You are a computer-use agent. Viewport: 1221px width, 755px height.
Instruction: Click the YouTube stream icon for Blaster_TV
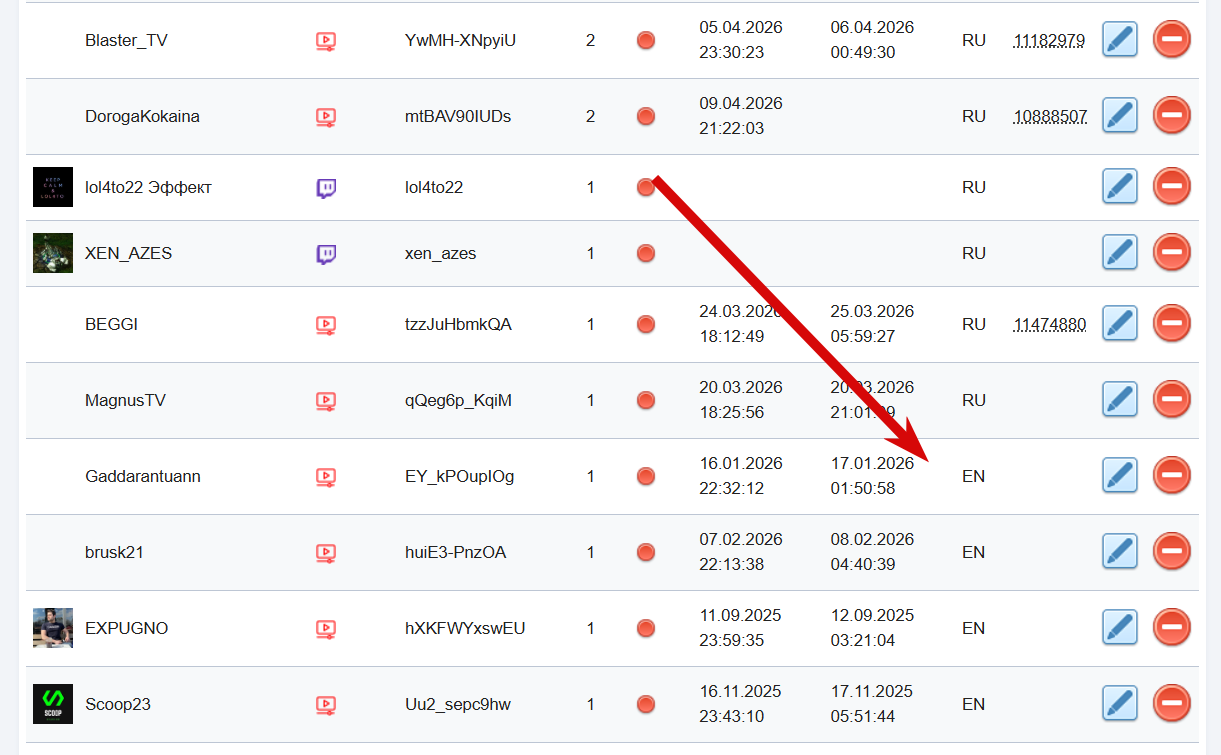point(326,41)
